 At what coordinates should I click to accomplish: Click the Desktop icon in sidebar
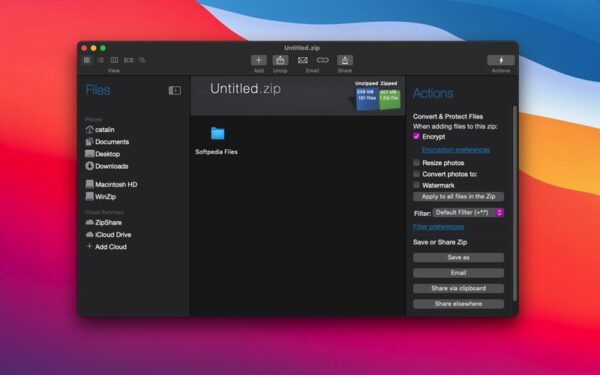pyautogui.click(x=90, y=154)
